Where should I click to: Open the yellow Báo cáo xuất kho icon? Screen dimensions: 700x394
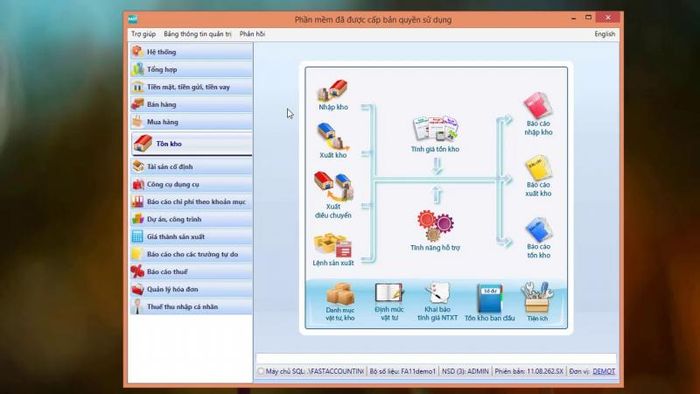(x=538, y=167)
